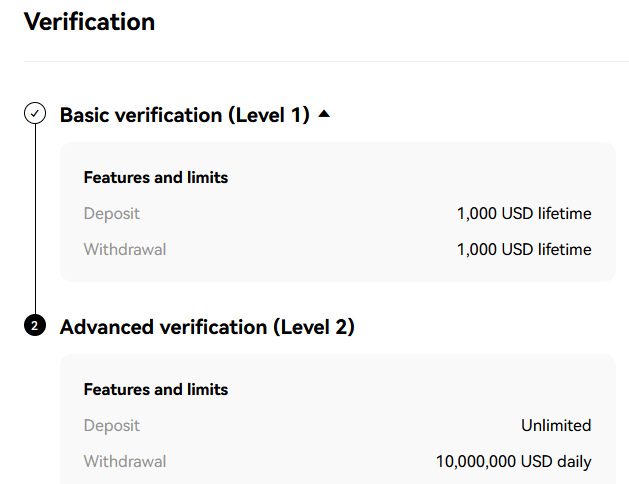Viewport: 629px width, 484px height.
Task: Select the Basic verification (Level 1) heading
Action: pyautogui.click(x=185, y=115)
